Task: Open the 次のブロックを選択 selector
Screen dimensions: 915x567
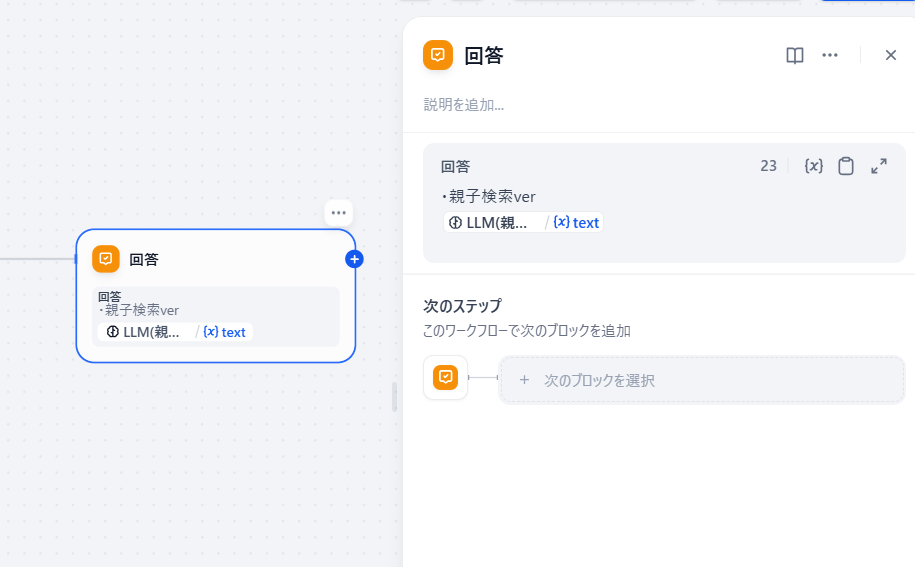Action: coord(702,380)
